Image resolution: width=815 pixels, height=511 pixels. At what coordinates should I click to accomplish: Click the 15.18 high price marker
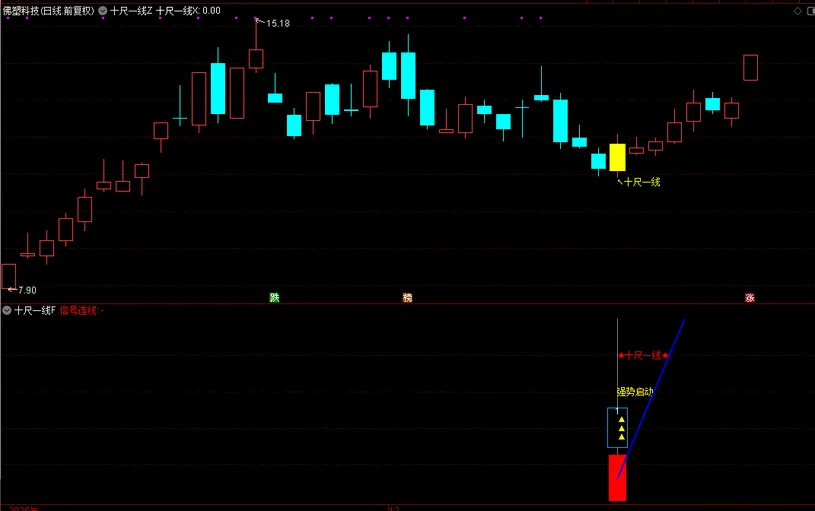tap(277, 23)
